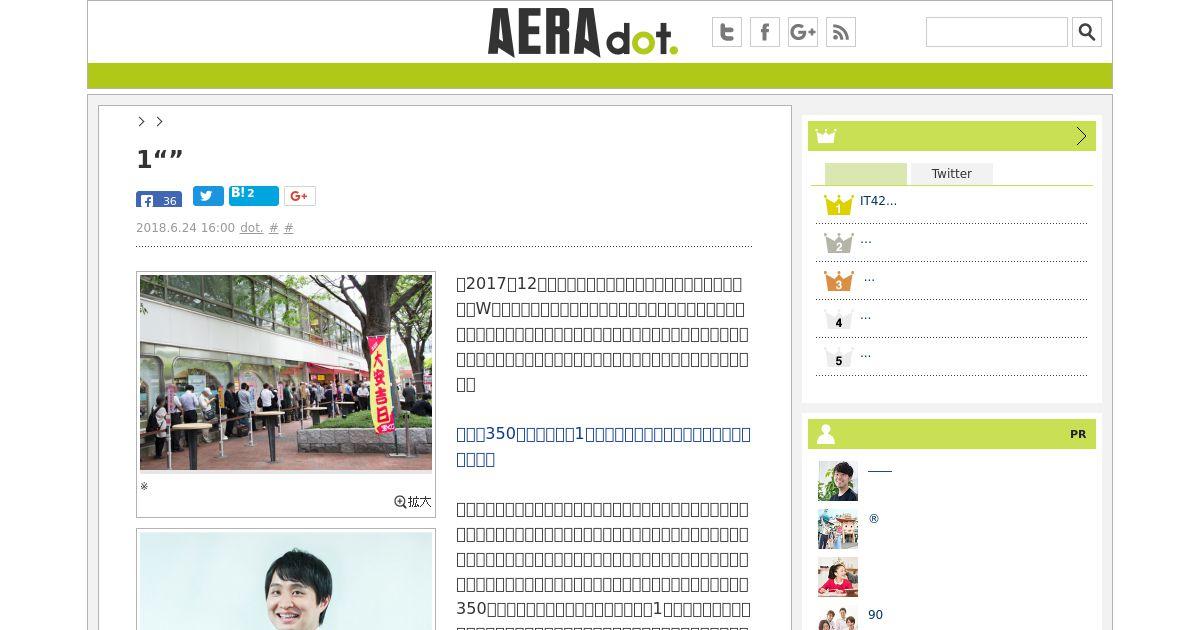This screenshot has width=1200, height=630.
Task: Share the article via Facebook button showing 36
Action: 159,199
